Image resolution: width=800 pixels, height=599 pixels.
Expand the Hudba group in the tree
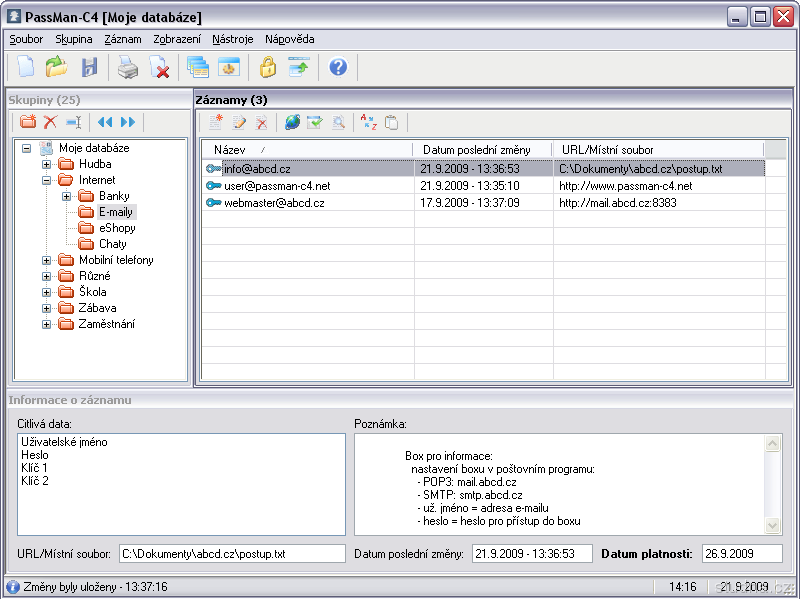click(x=47, y=164)
